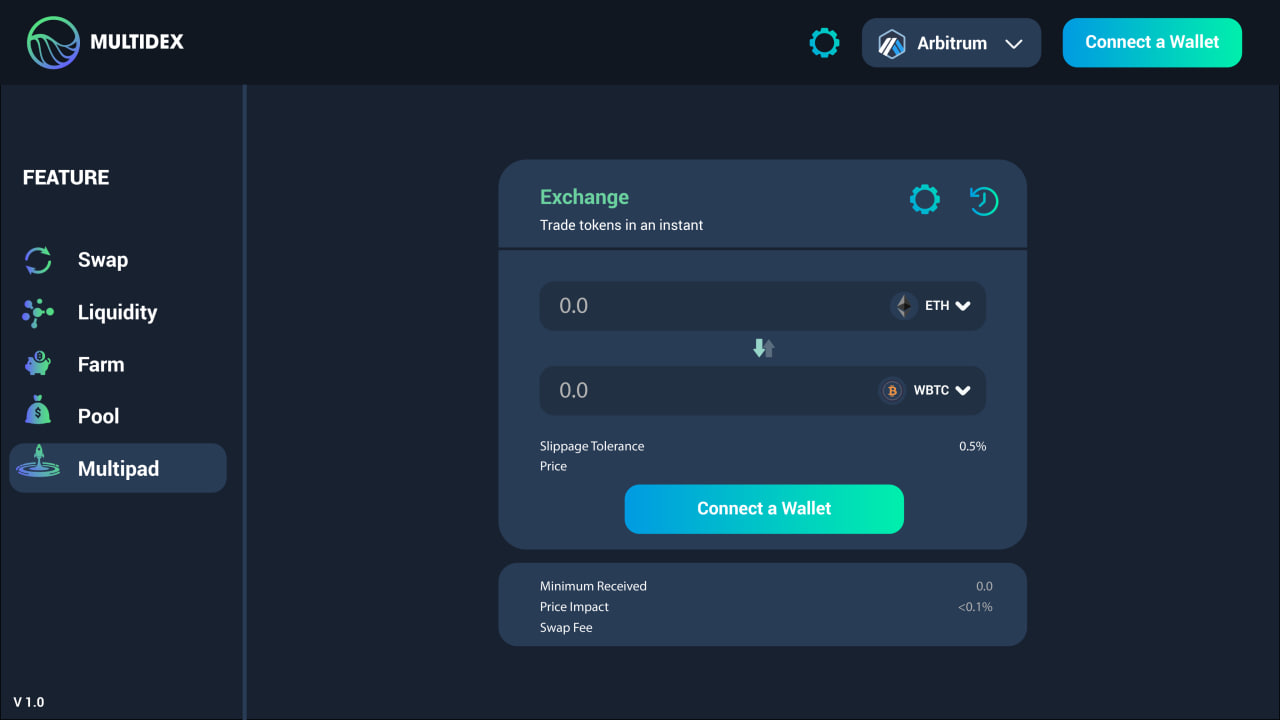This screenshot has height=720, width=1280.
Task: Select the Pool money bag icon
Action: [x=37, y=415]
